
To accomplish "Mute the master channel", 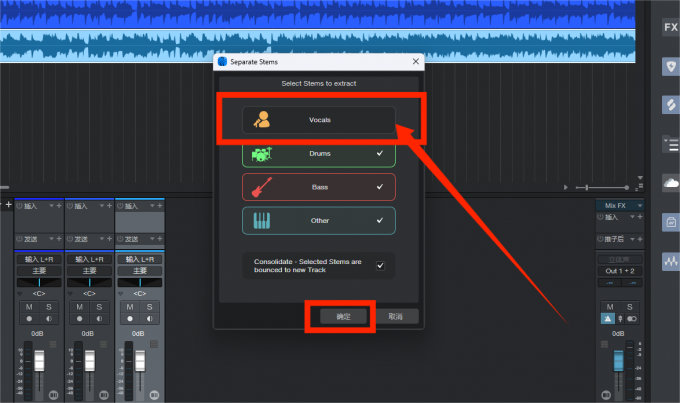I will [610, 307].
